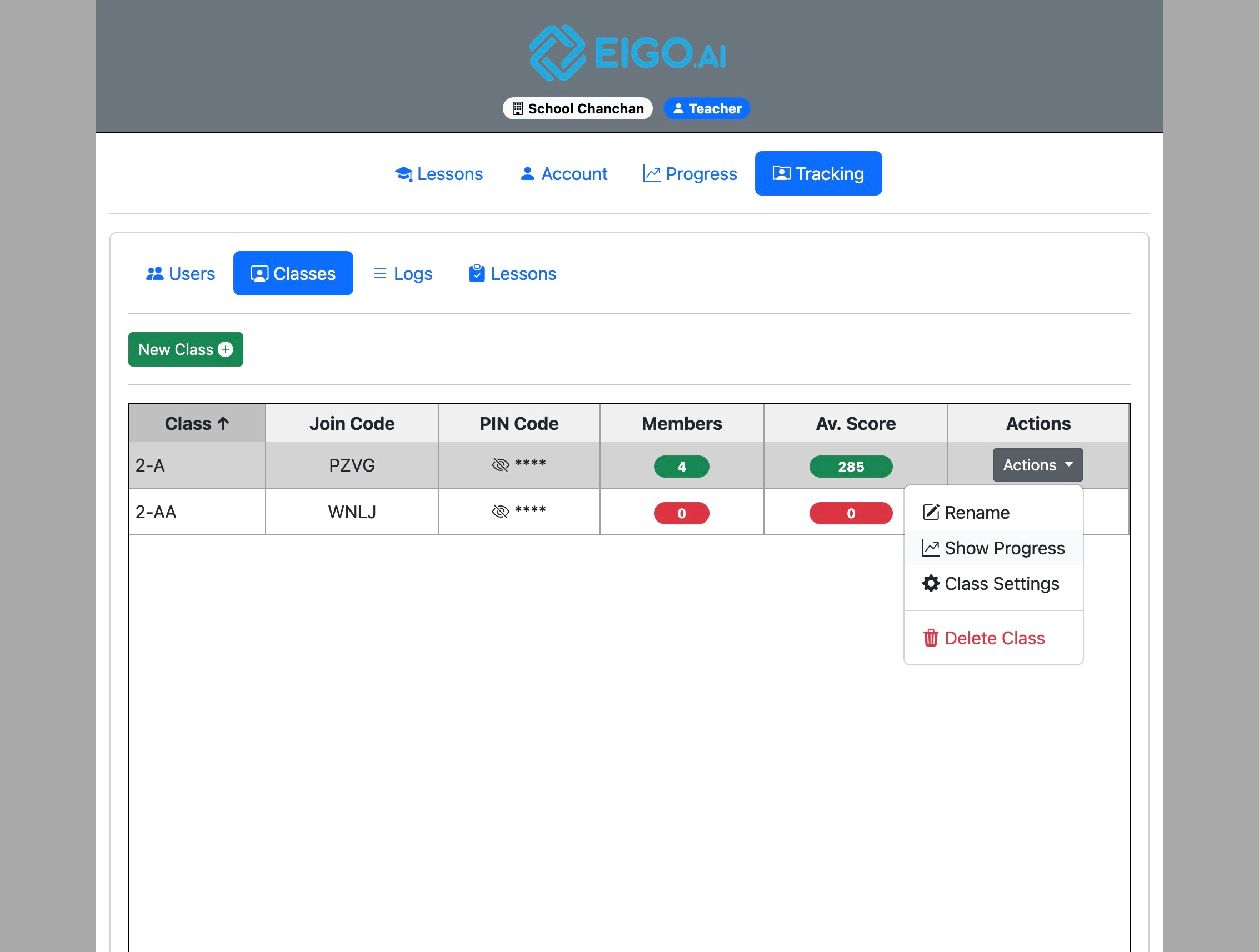1259x952 pixels.
Task: Click join code WNLJ
Action: pyautogui.click(x=352, y=512)
